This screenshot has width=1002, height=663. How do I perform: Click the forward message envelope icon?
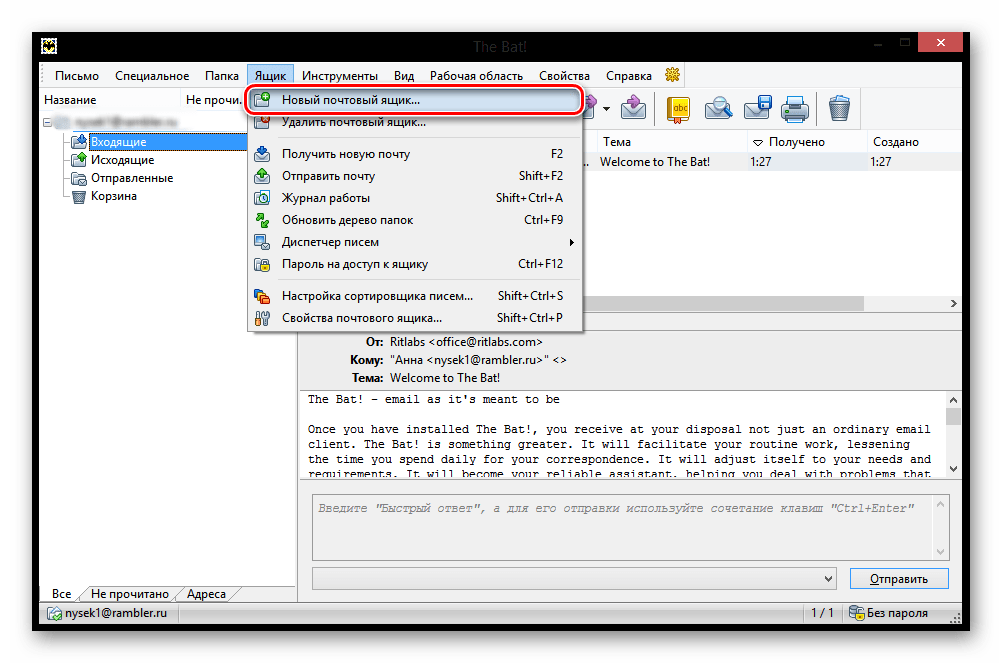coord(633,108)
